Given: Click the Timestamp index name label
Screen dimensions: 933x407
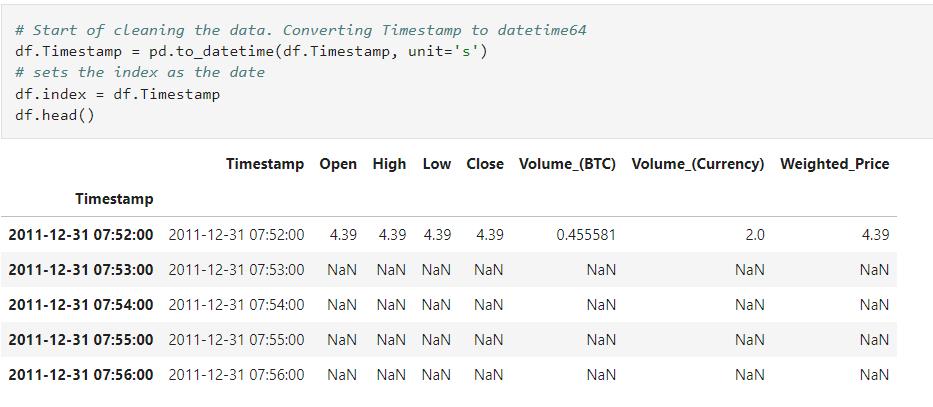Looking at the screenshot, I should pyautogui.click(x=114, y=199).
